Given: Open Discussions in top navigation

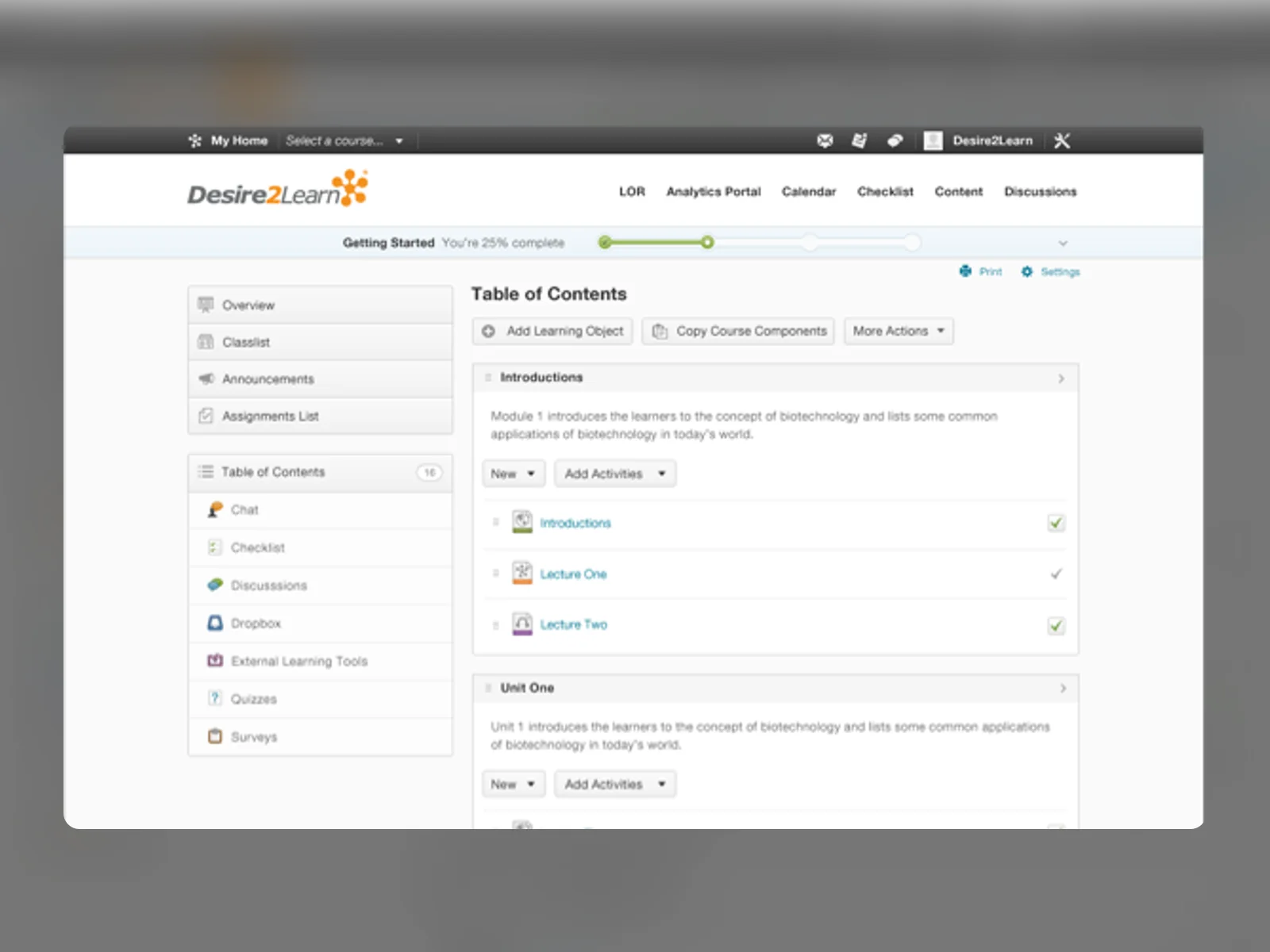Looking at the screenshot, I should [x=1041, y=192].
